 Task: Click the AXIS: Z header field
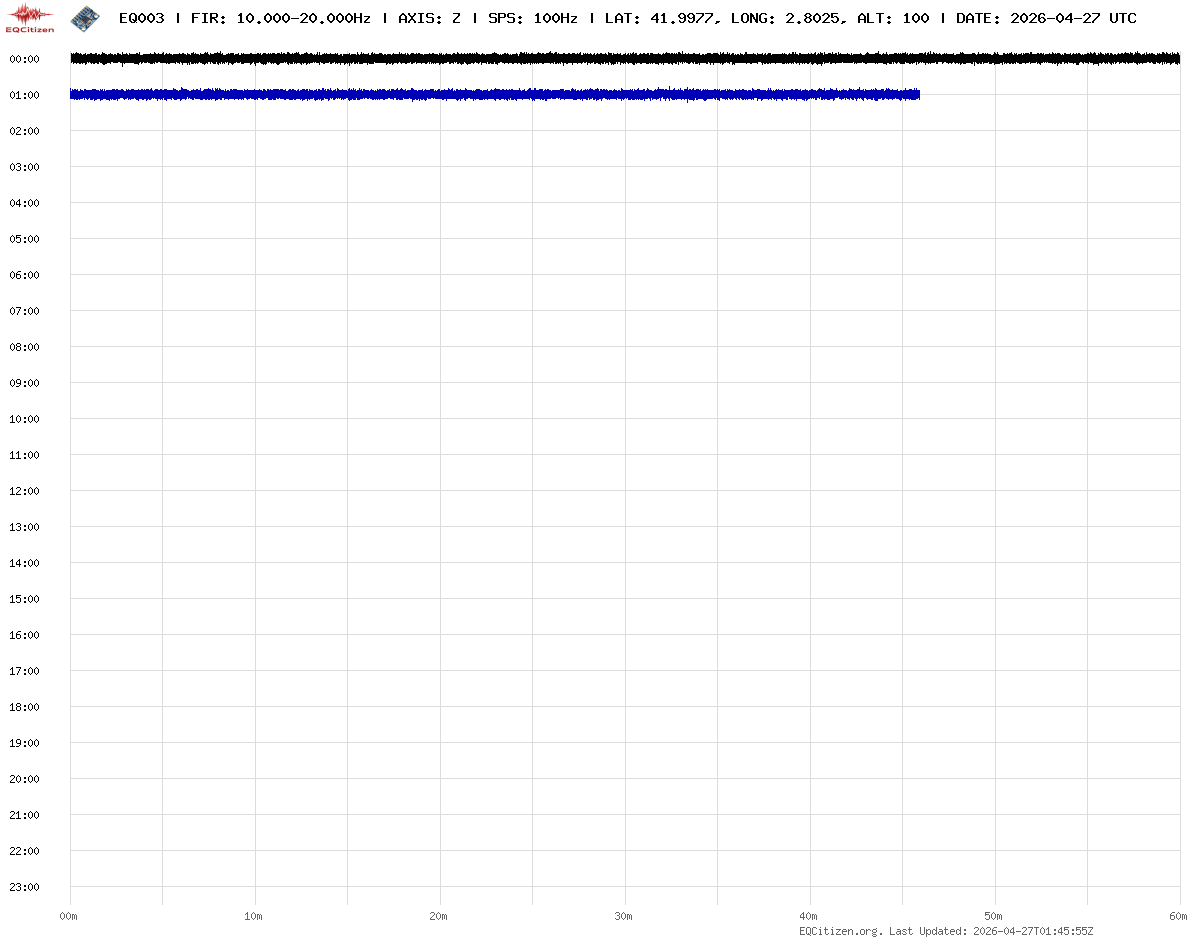click(x=429, y=18)
